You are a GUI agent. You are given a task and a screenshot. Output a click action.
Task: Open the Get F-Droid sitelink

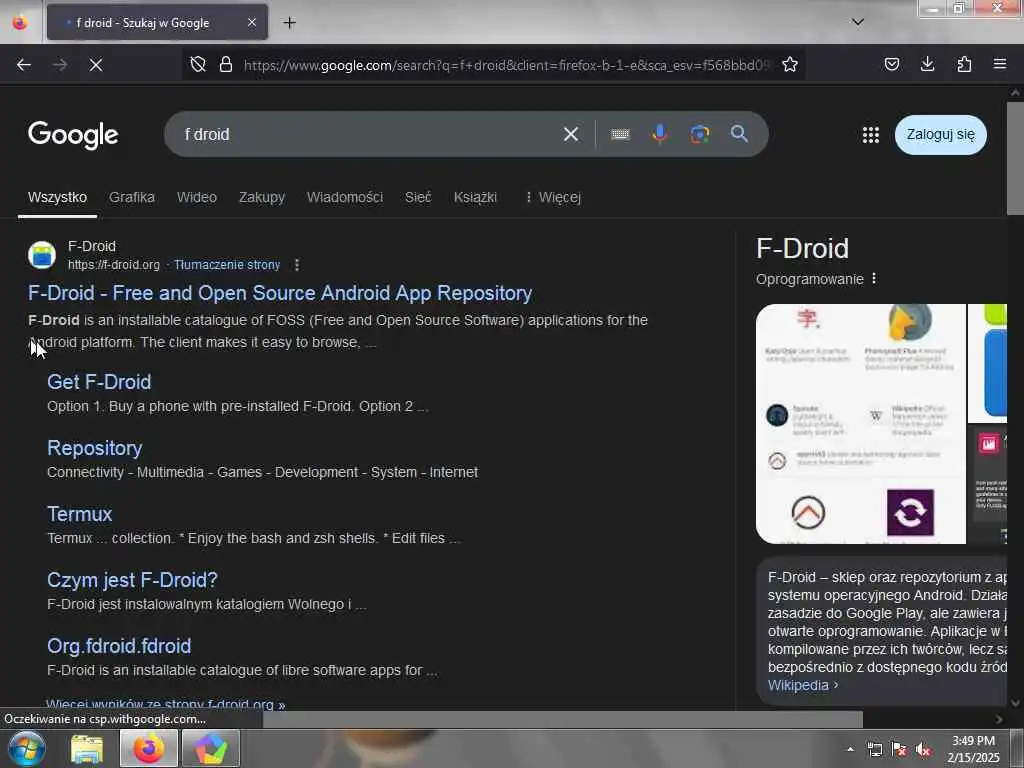pos(99,382)
